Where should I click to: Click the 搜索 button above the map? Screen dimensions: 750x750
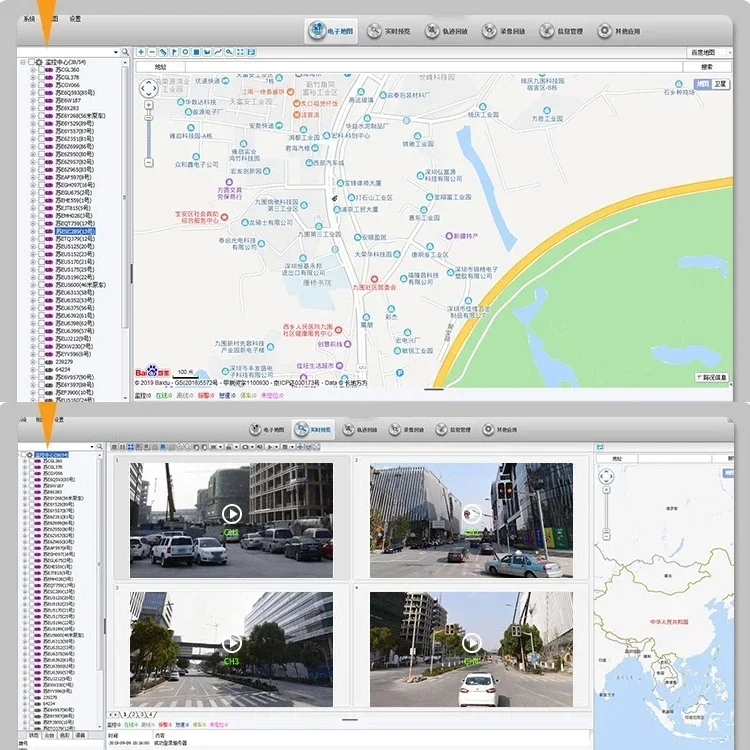click(706, 66)
